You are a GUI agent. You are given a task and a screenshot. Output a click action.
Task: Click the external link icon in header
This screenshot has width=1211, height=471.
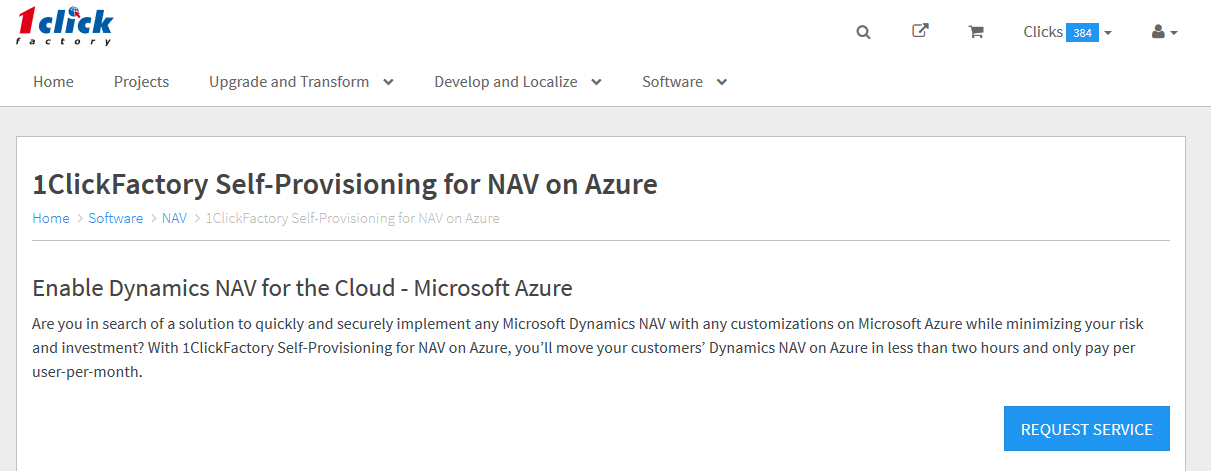(920, 31)
